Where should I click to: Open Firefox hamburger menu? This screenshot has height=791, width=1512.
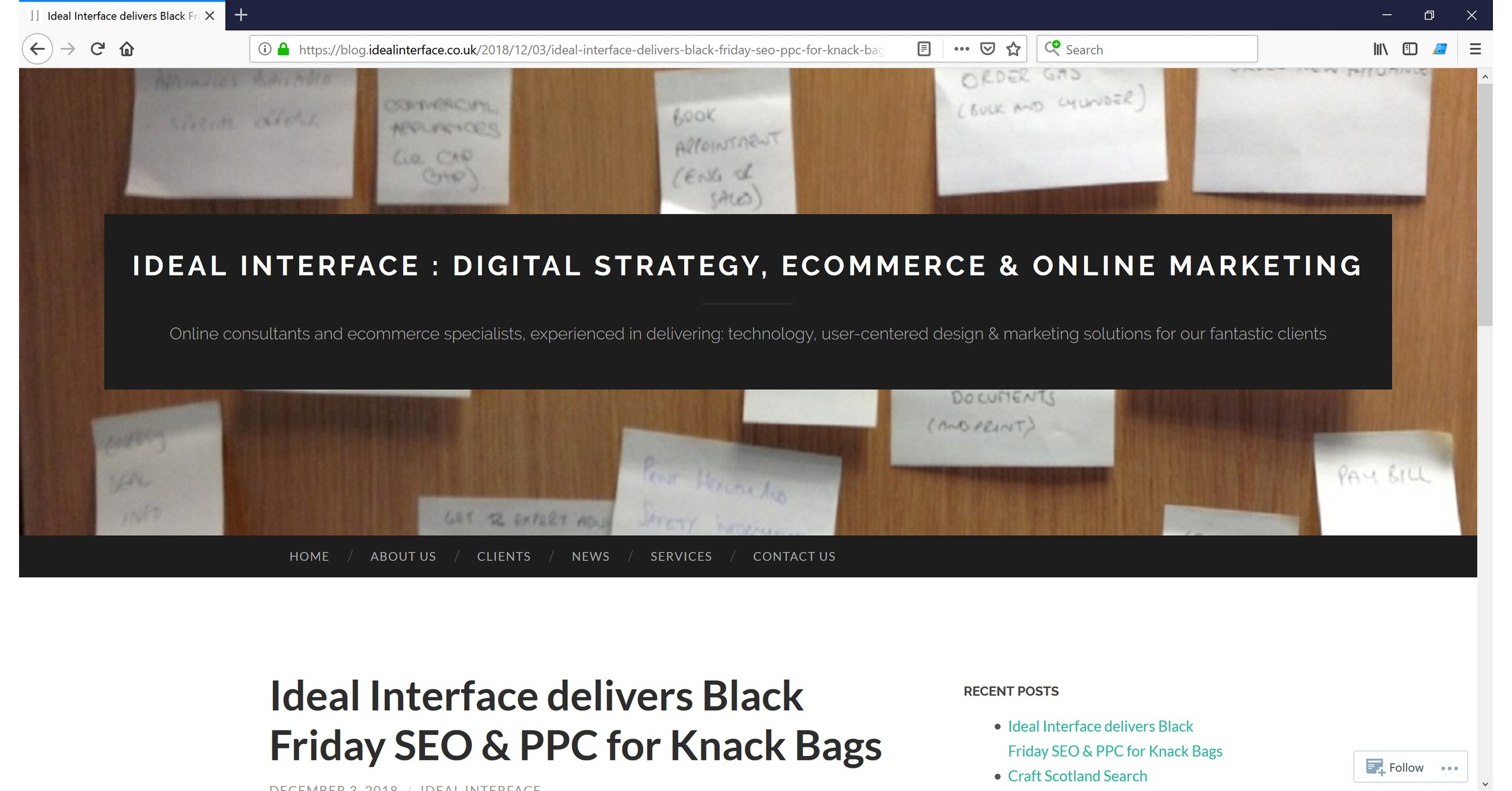click(1475, 49)
